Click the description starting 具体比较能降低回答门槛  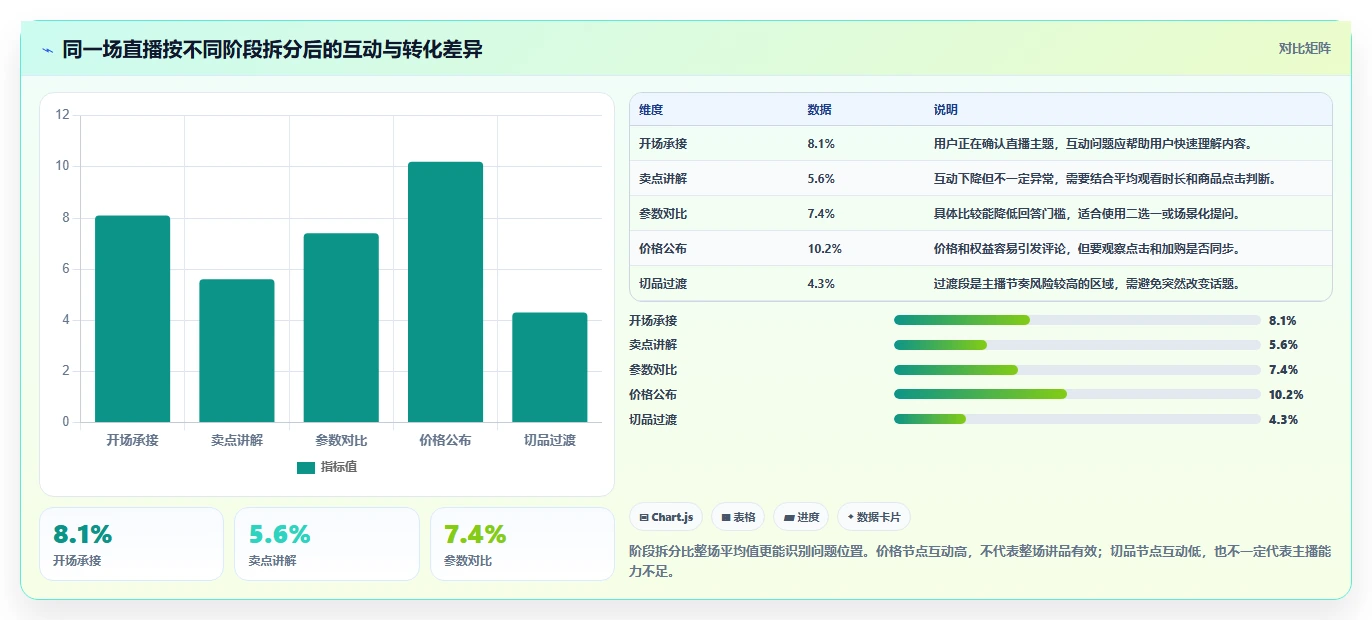click(x=1087, y=213)
